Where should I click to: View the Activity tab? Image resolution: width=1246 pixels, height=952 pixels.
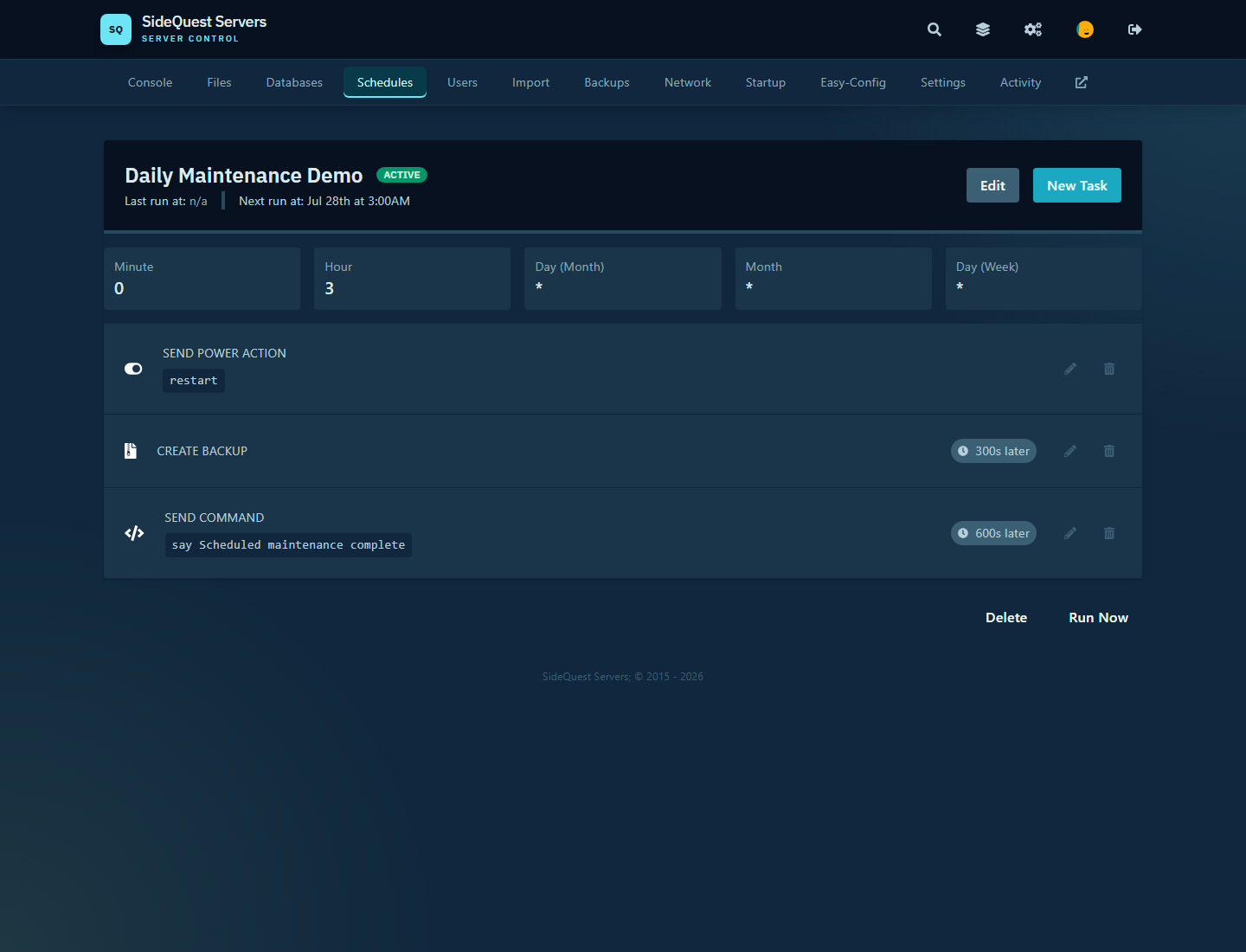tap(1020, 82)
